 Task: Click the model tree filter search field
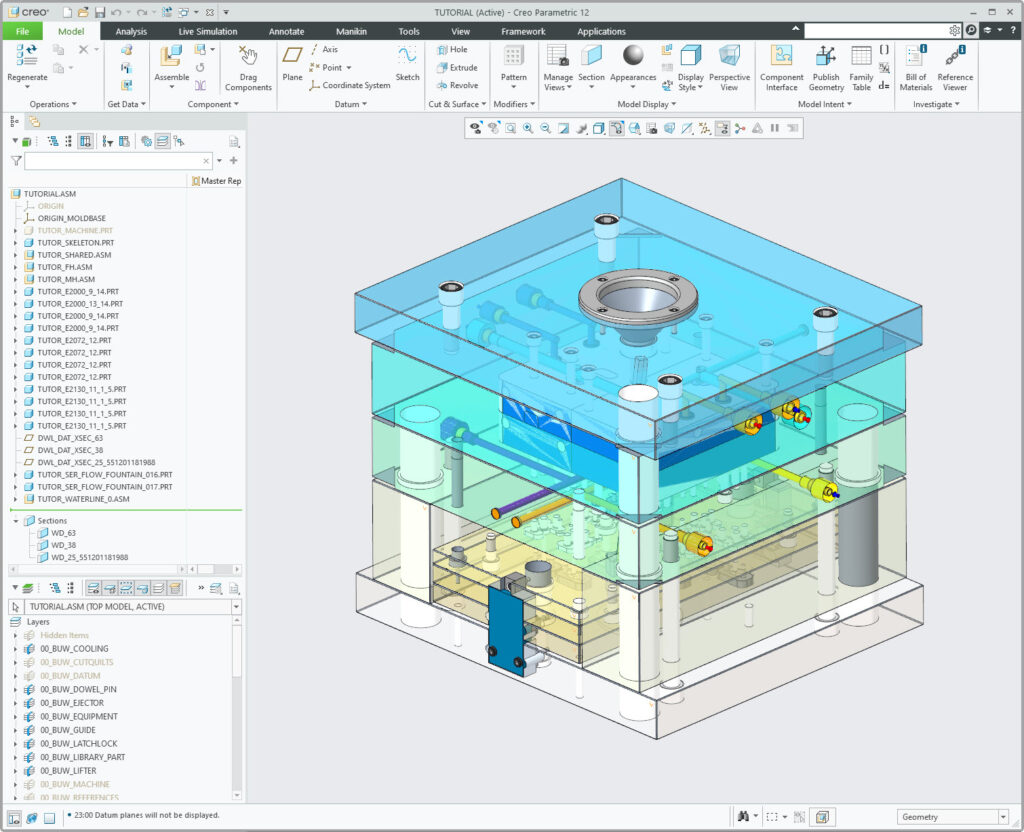pos(118,161)
